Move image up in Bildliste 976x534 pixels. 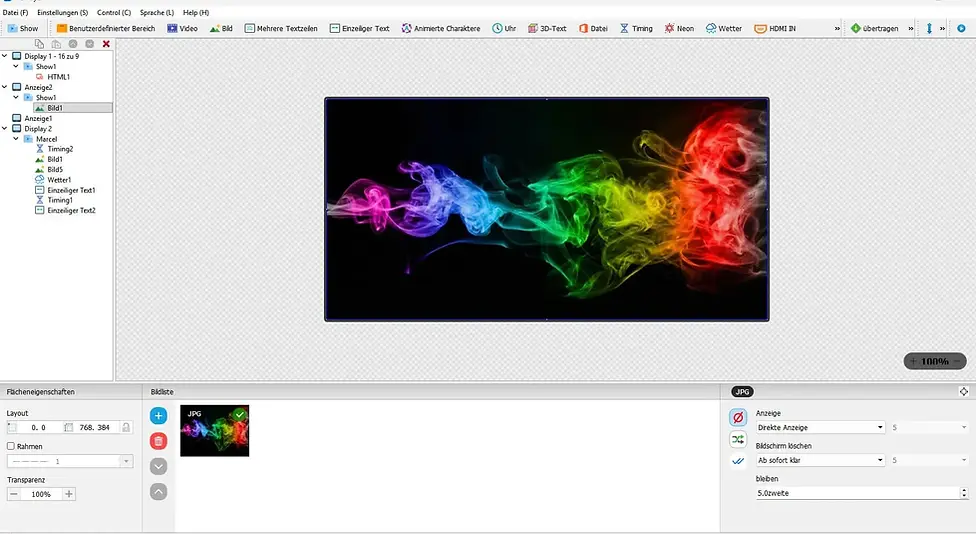pyautogui.click(x=159, y=492)
